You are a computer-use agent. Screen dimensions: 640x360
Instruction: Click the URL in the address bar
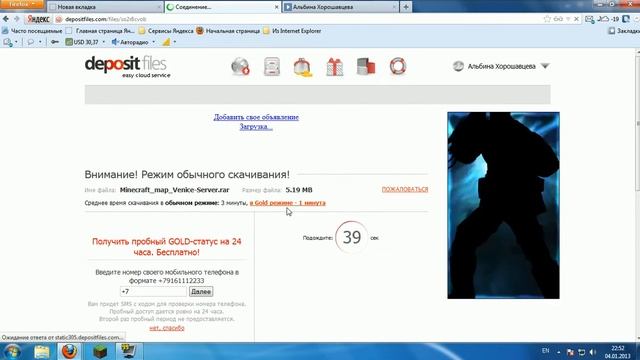pyautogui.click(x=105, y=19)
